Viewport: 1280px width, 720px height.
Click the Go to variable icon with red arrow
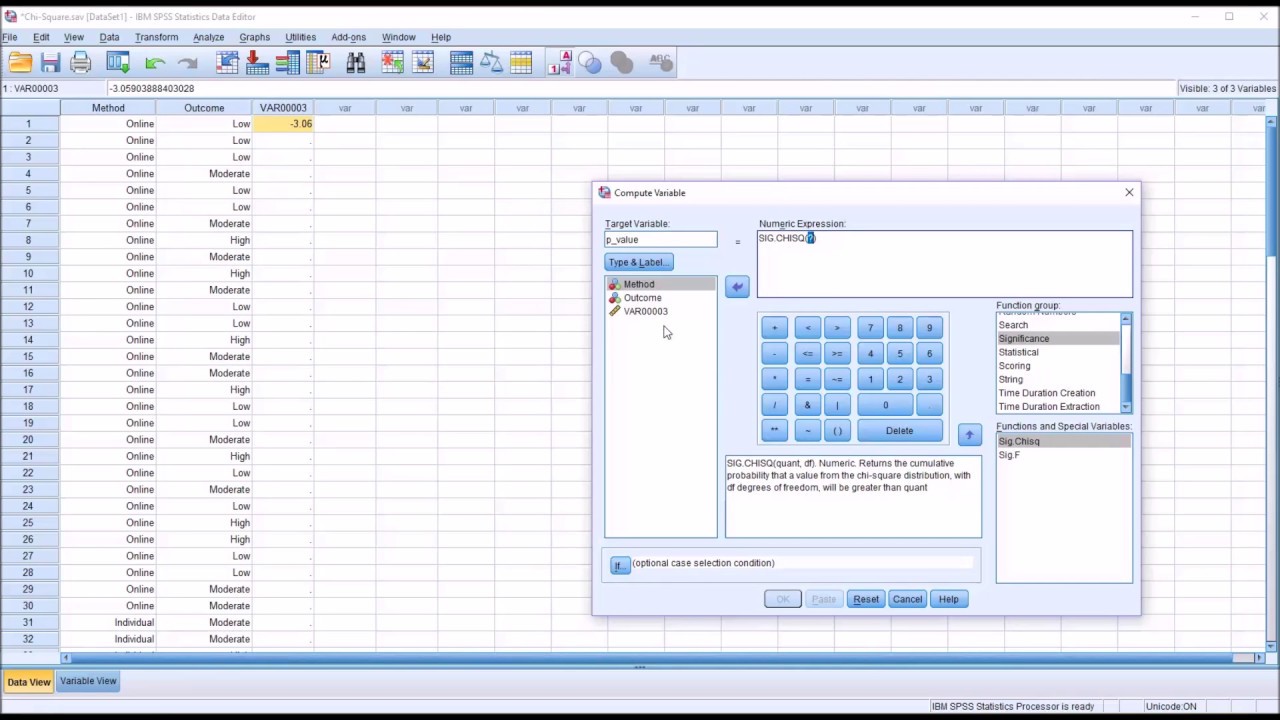coord(257,63)
